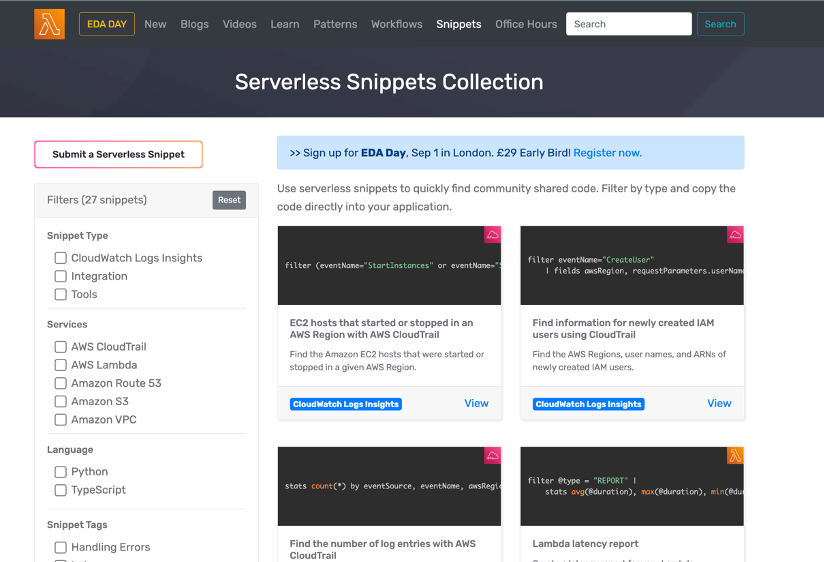Enable the Integration snippet type filter
Screen dimensions: 824x562
click(x=60, y=276)
